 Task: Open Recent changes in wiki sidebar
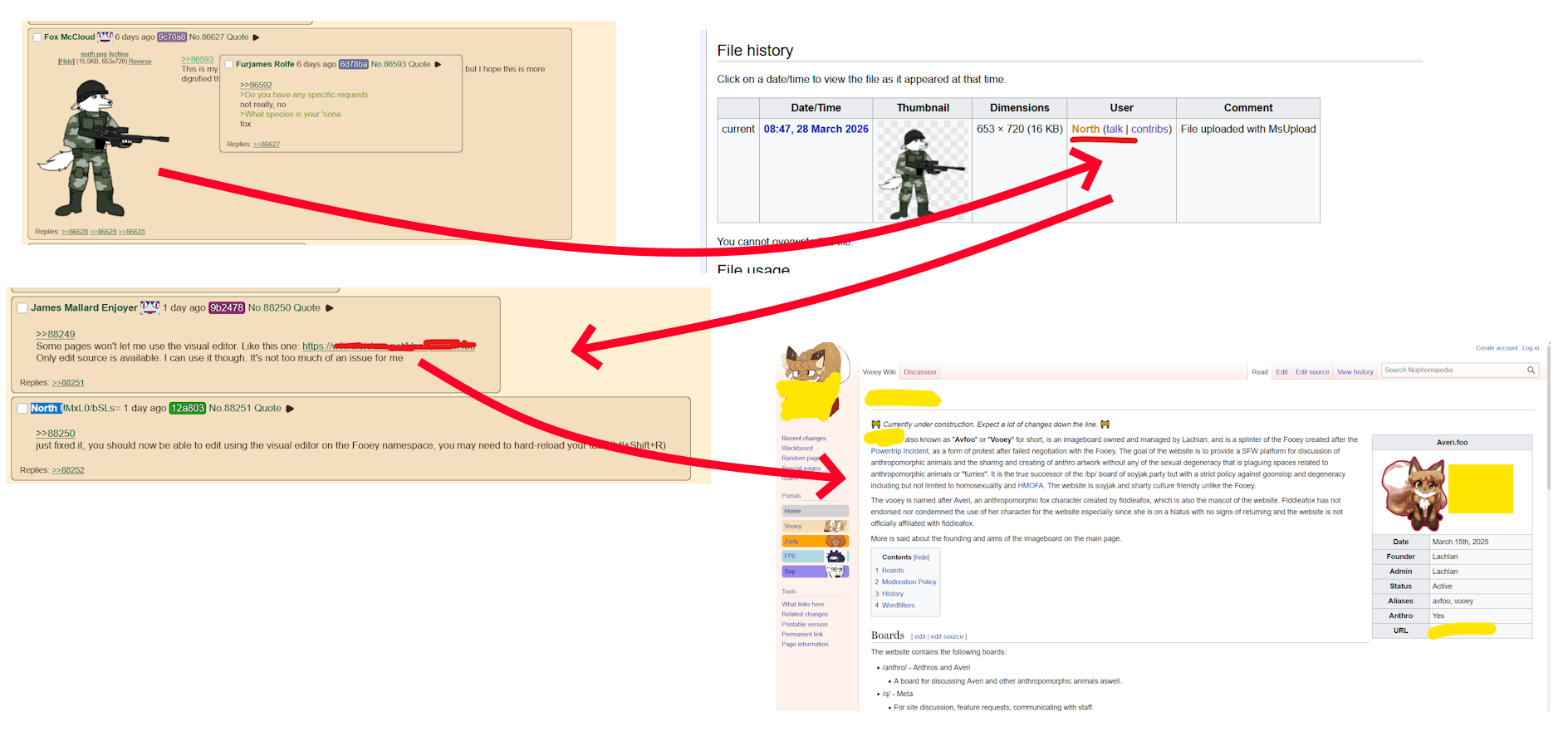point(804,439)
